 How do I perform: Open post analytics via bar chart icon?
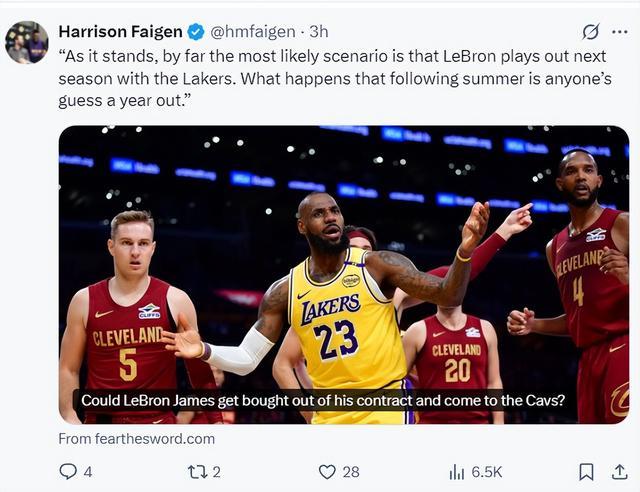pyautogui.click(x=457, y=471)
